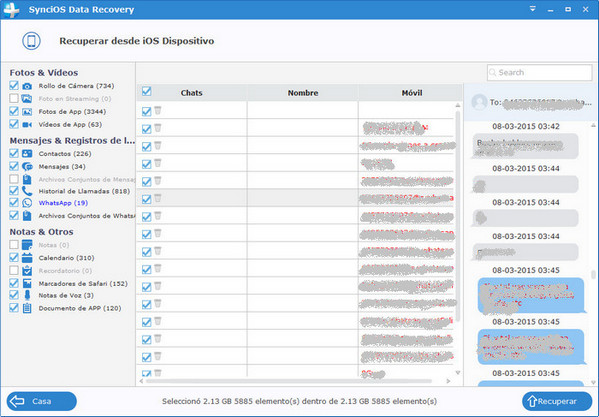Uncheck the Rollo de Cámera checkbox
The width and height of the screenshot is (599, 417).
coord(14,86)
